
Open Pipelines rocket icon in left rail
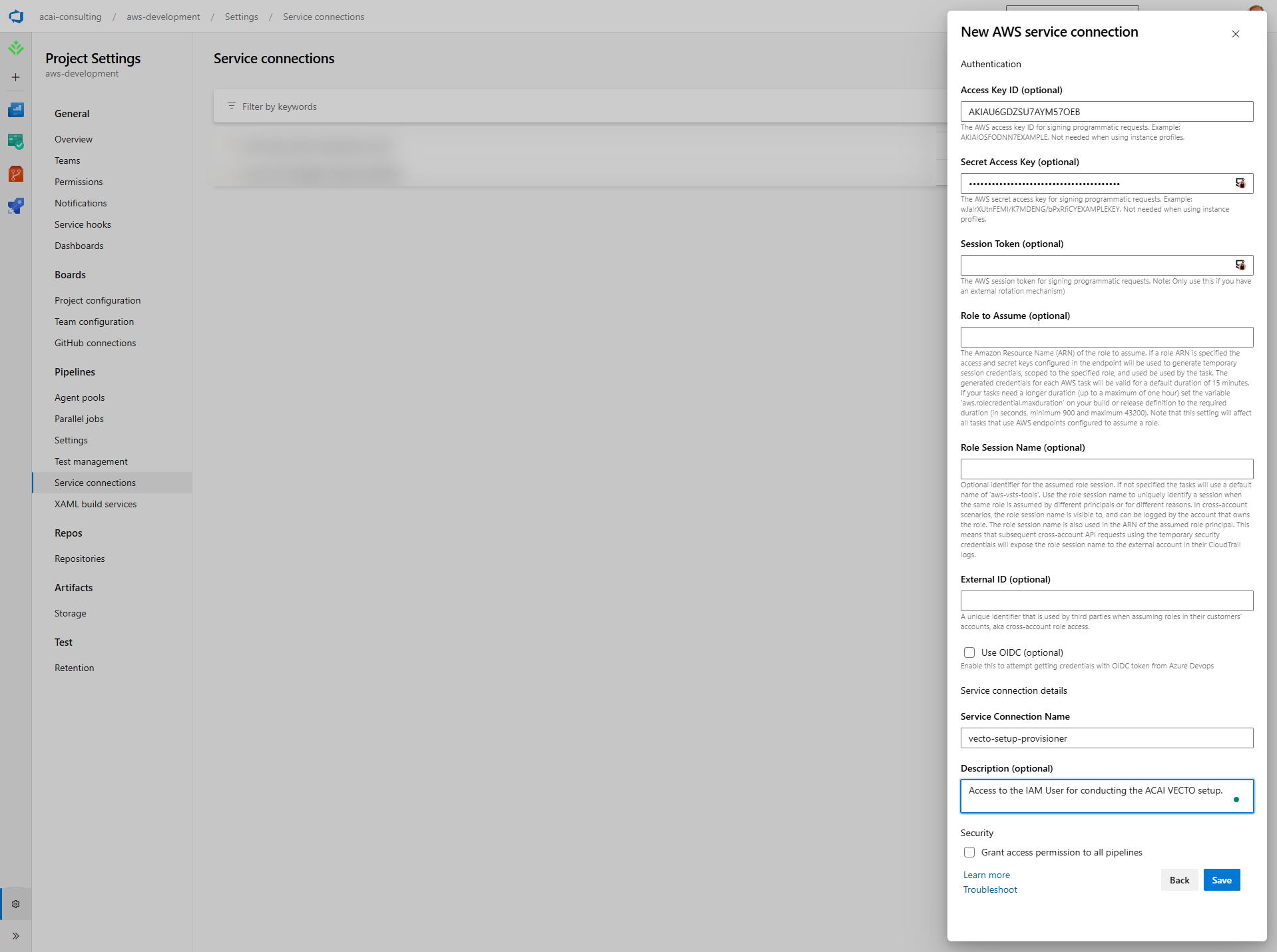click(x=16, y=206)
